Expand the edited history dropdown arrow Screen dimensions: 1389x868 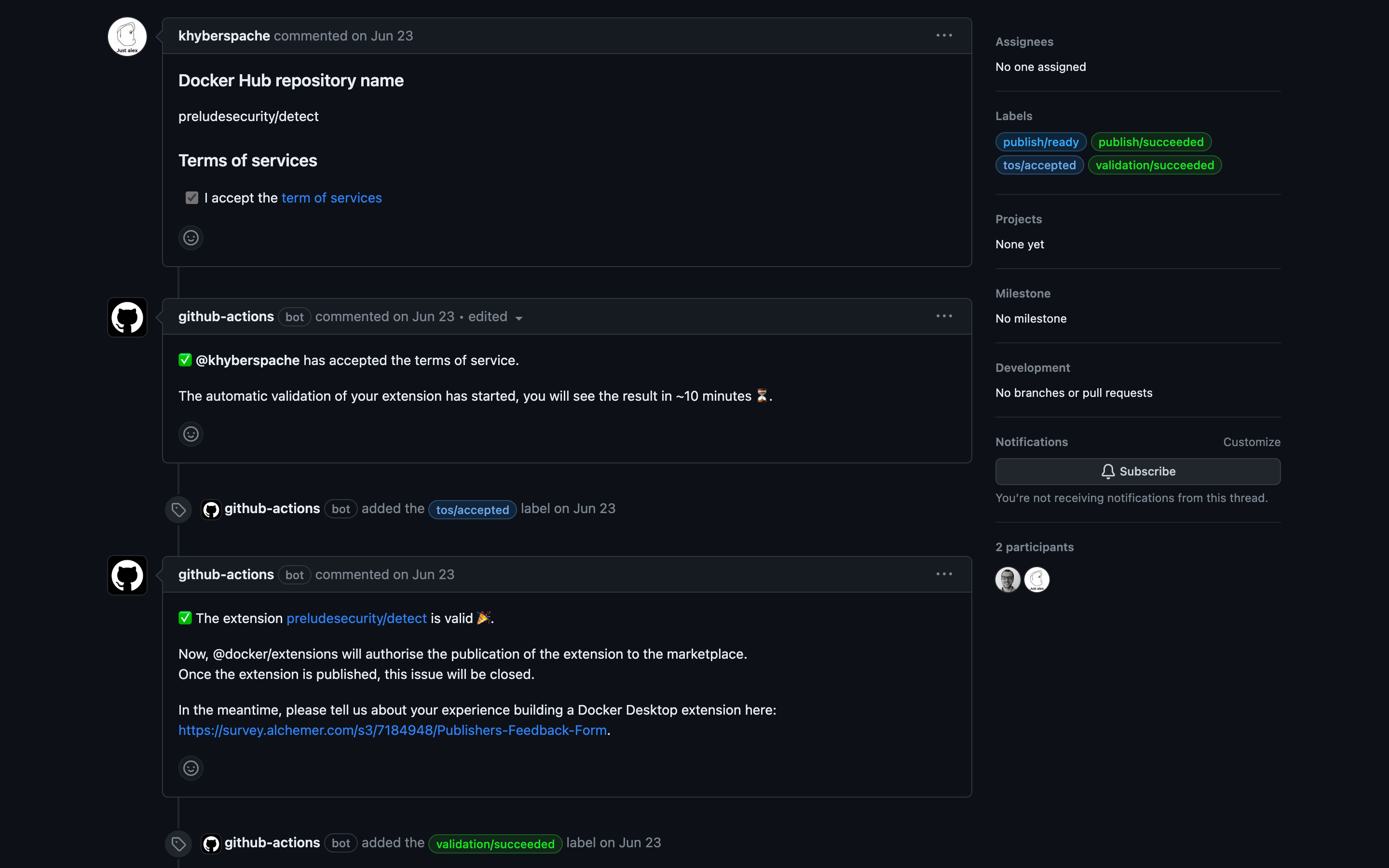[x=519, y=318]
